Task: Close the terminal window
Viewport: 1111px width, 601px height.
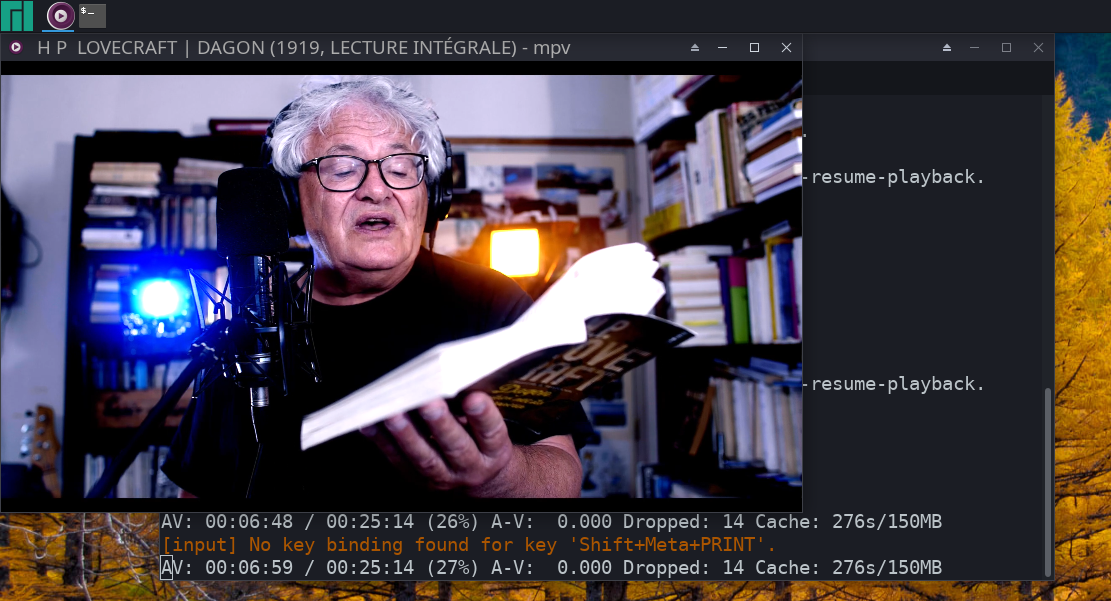Action: pos(1039,48)
